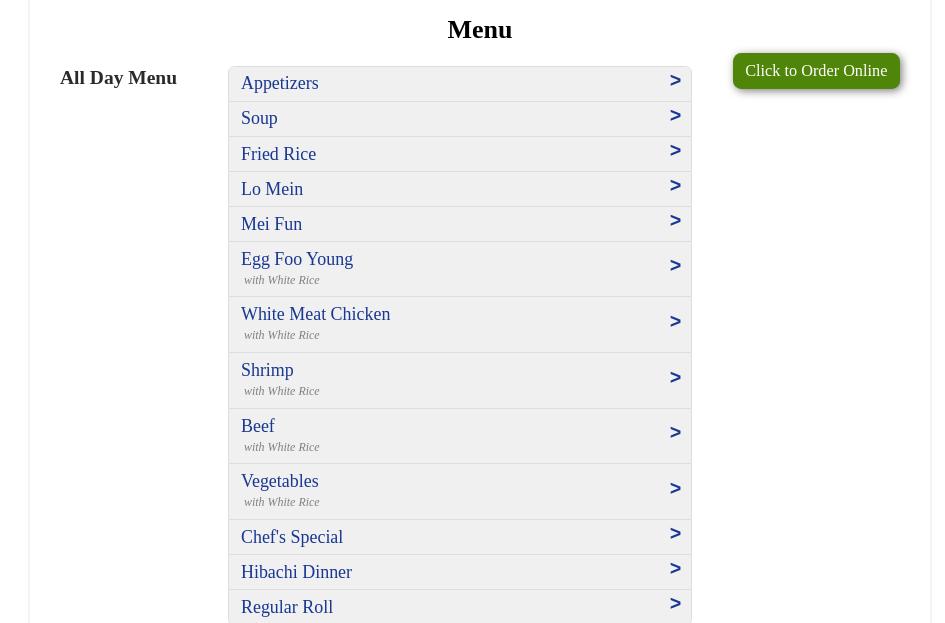Click the arrow icon for Shrimp
945x623 pixels.
pos(675,377)
